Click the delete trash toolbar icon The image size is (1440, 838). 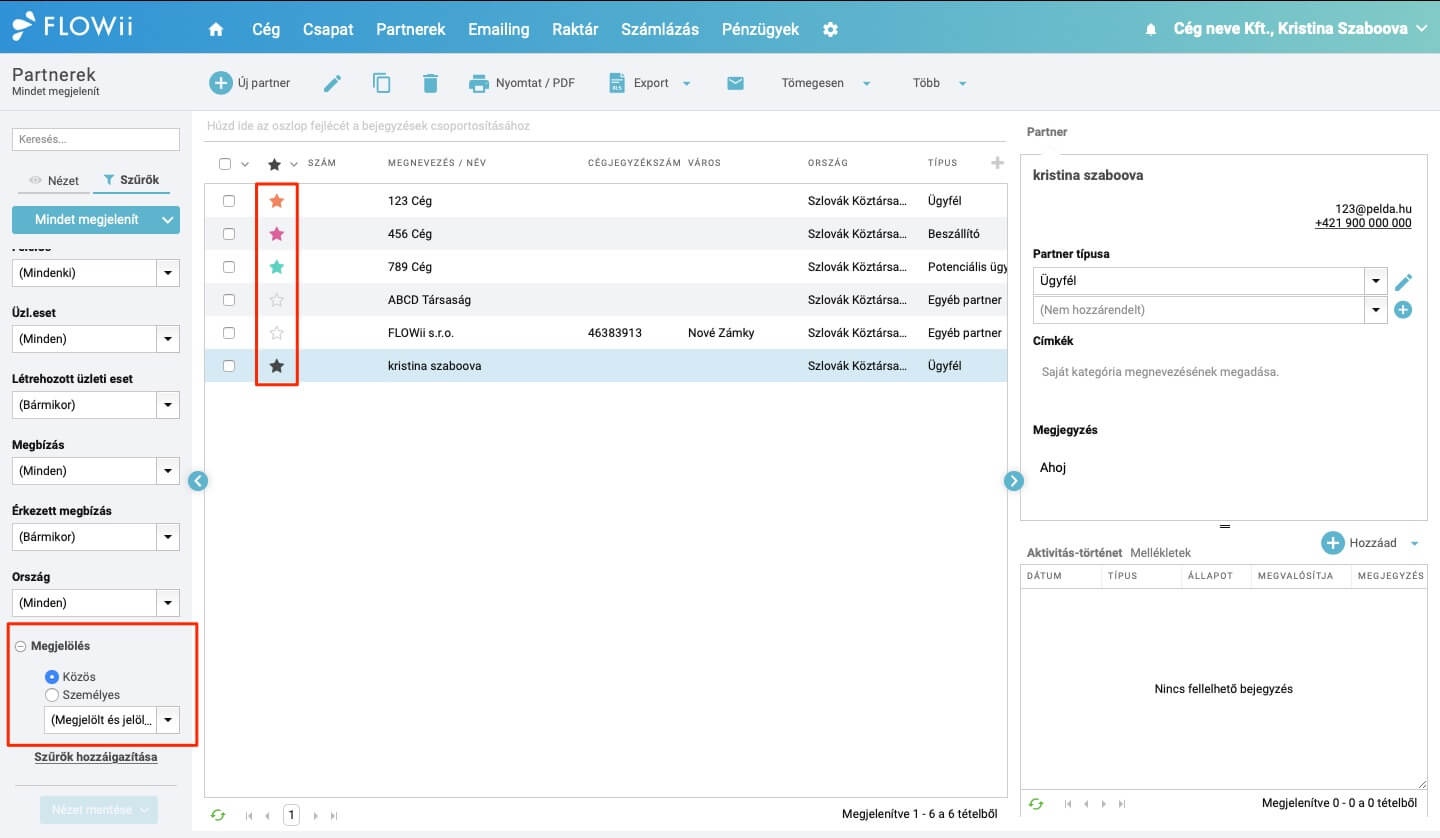pyautogui.click(x=430, y=83)
